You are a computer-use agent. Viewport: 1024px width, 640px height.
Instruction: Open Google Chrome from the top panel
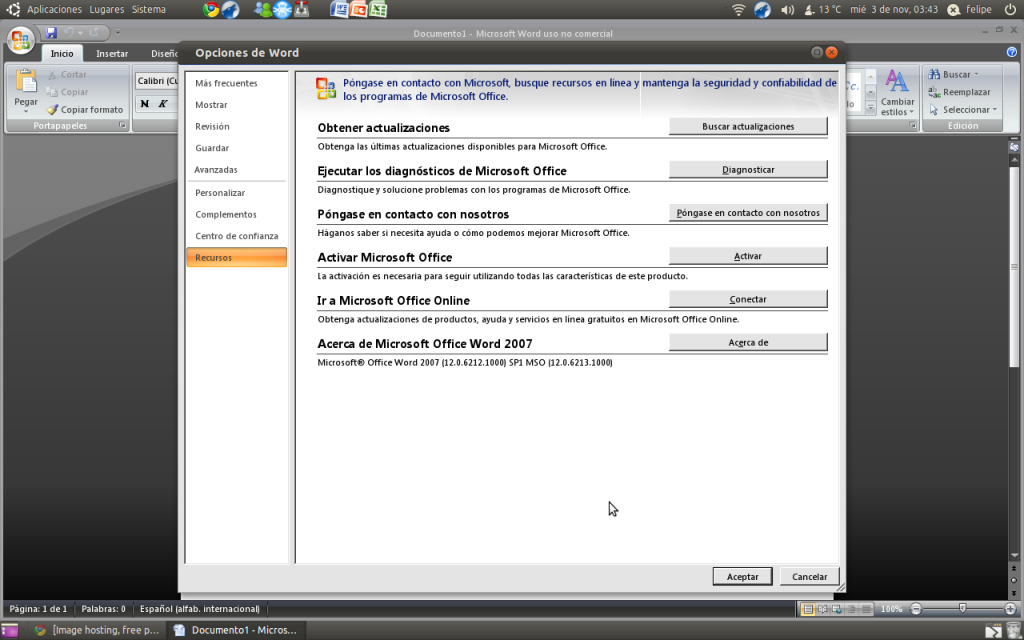210,10
